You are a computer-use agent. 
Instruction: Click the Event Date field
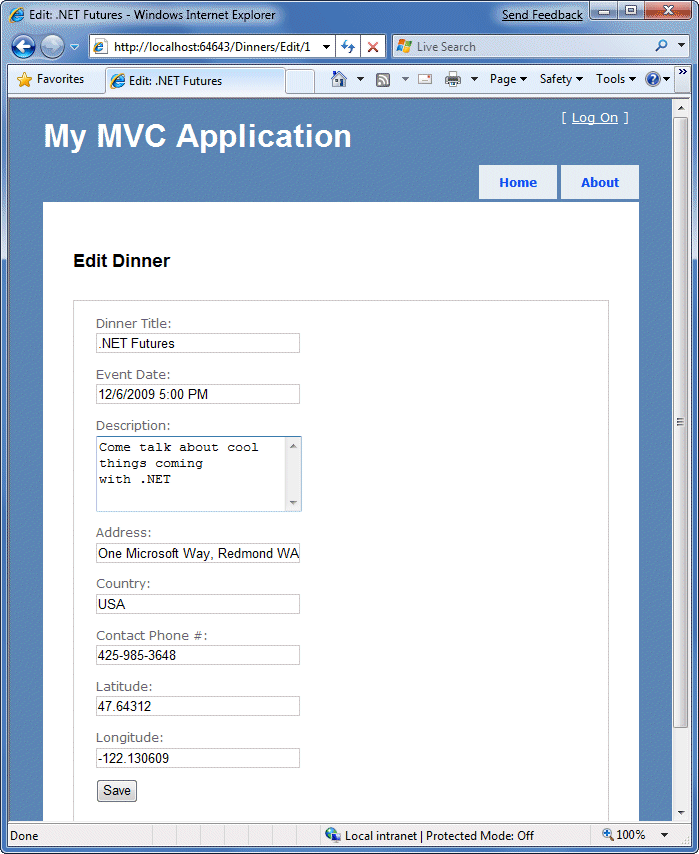(198, 394)
